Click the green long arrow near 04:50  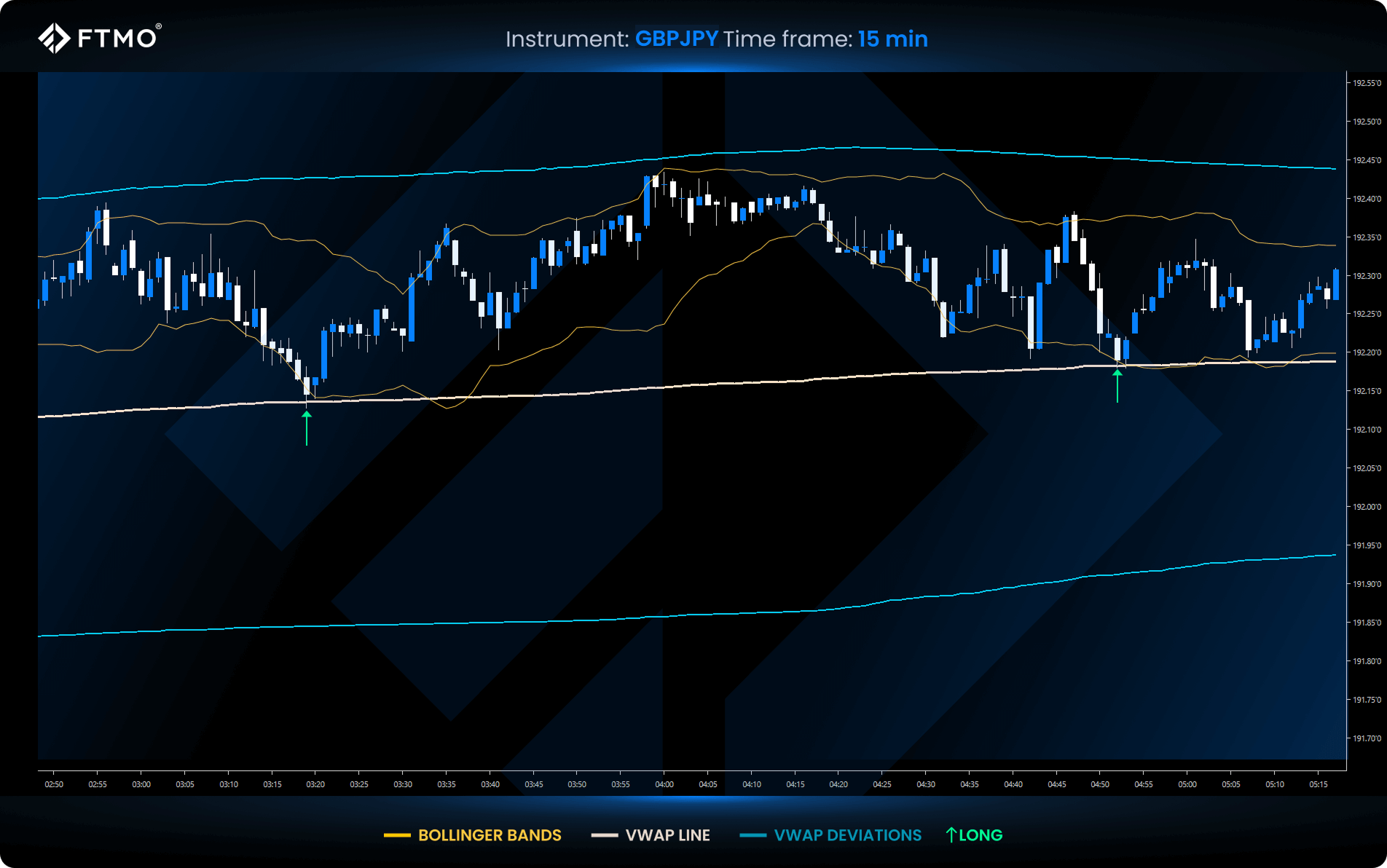(x=1117, y=385)
